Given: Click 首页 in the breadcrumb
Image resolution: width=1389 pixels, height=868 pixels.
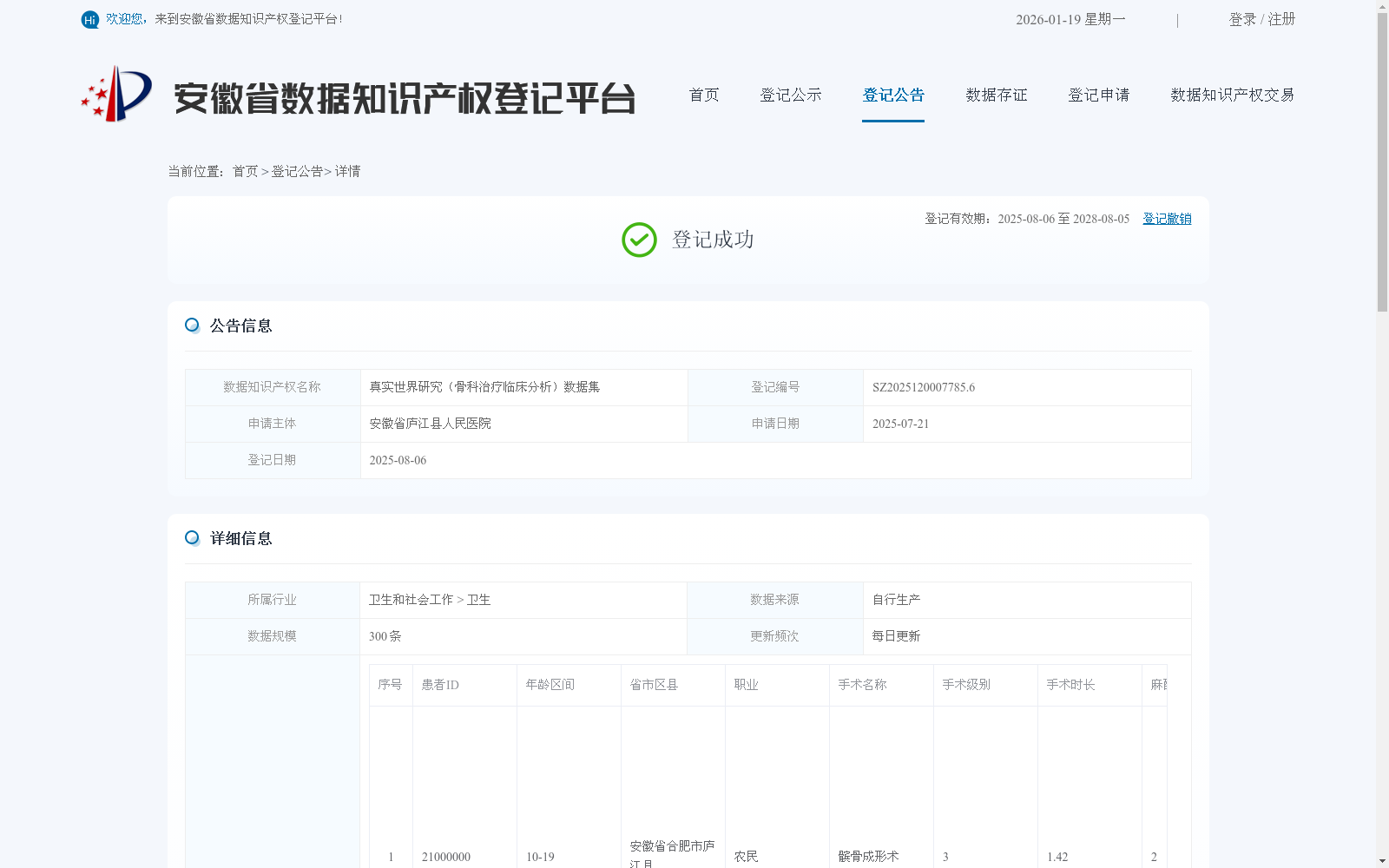Looking at the screenshot, I should tap(245, 171).
